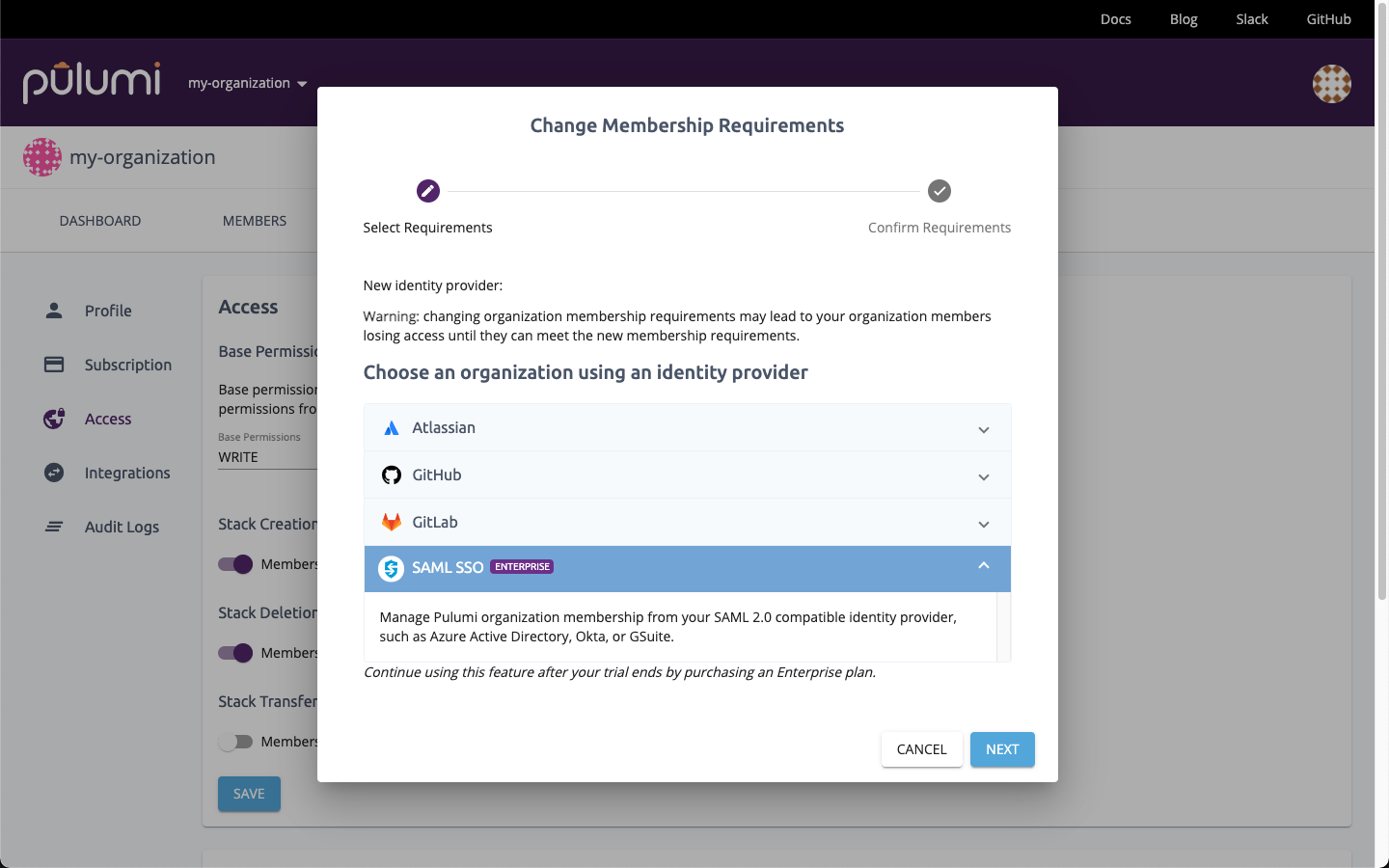Expand the Atlassian provider chevron
1389x868 pixels.
click(x=984, y=429)
